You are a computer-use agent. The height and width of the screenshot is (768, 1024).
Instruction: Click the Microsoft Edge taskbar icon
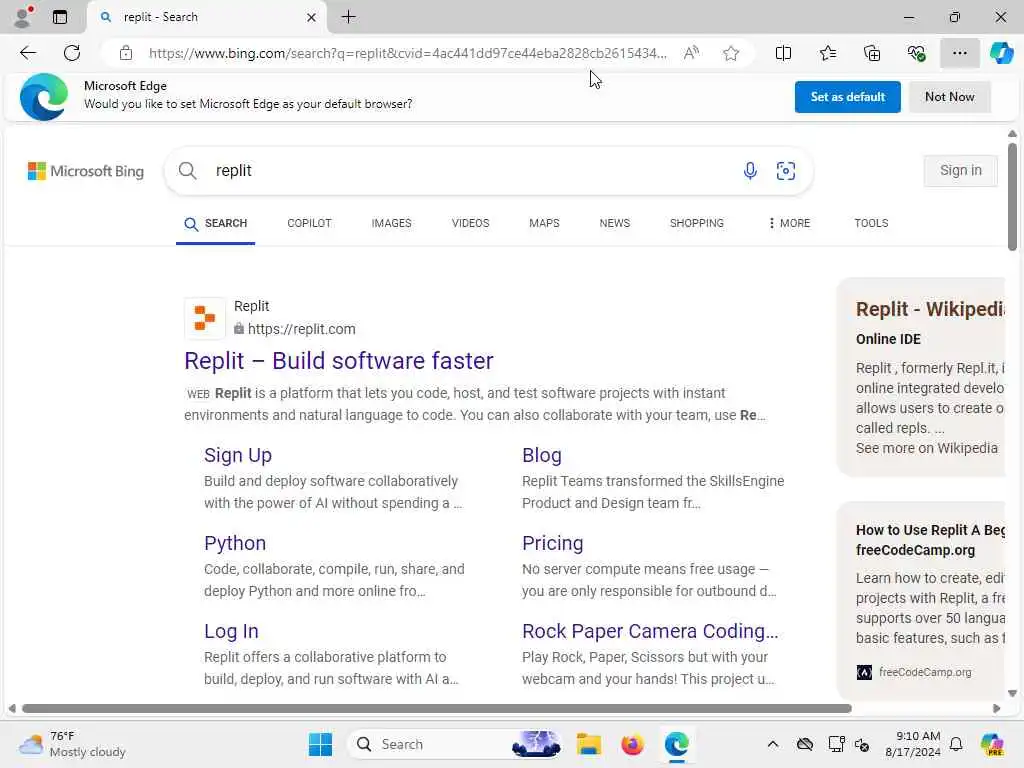(x=677, y=744)
